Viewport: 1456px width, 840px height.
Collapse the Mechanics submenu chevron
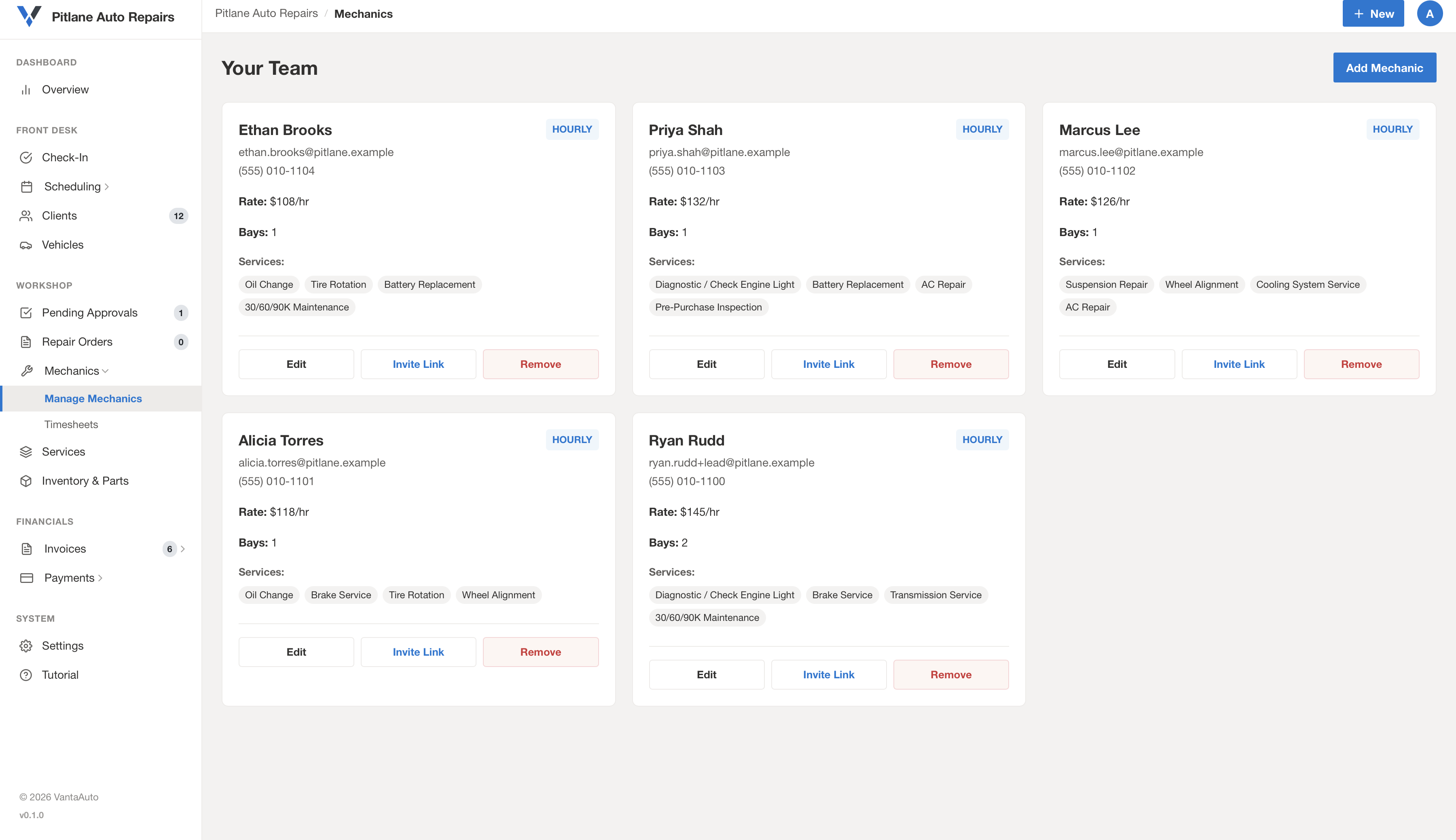[105, 371]
